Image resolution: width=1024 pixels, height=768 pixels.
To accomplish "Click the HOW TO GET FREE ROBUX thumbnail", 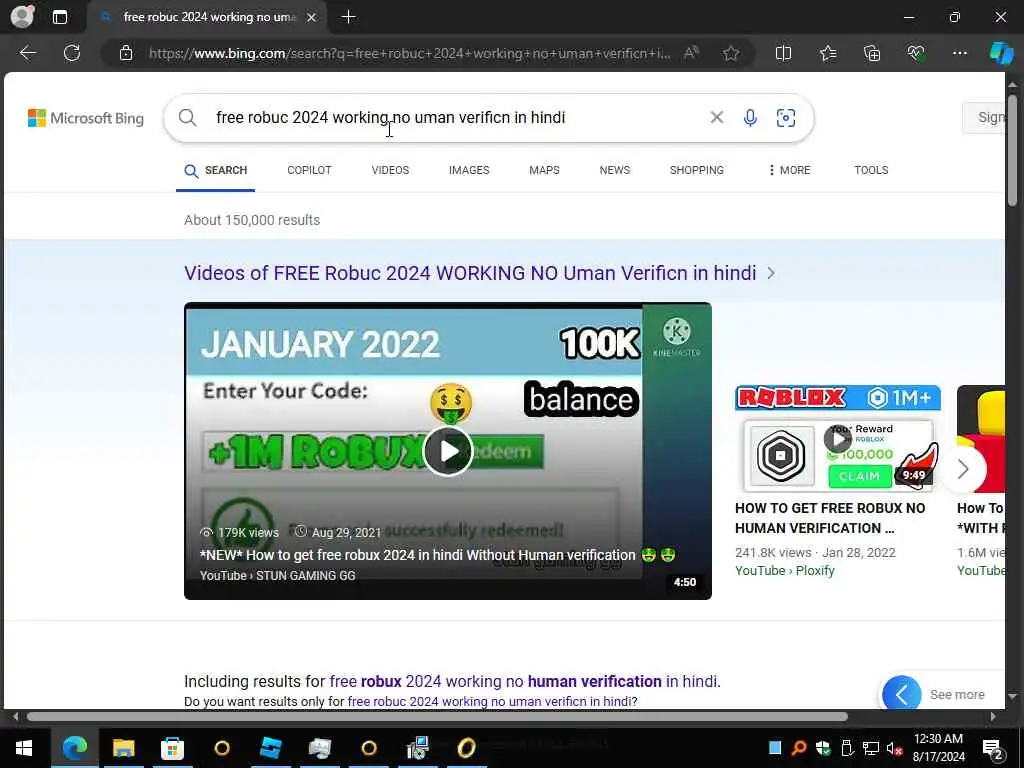I will (837, 439).
